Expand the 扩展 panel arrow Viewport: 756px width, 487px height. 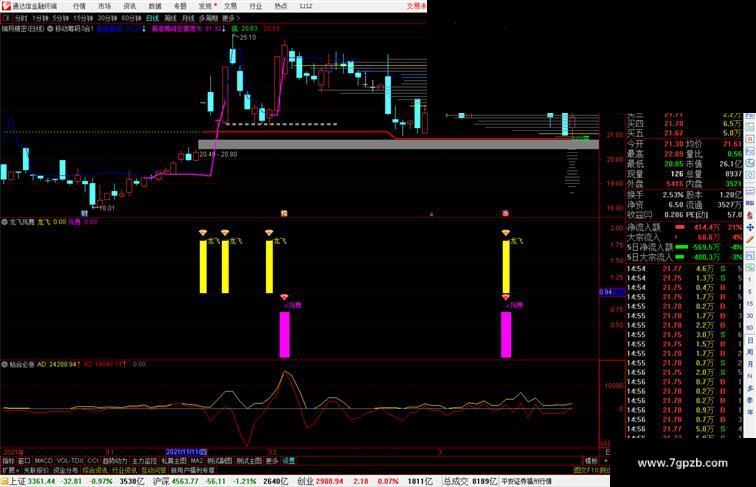(10, 471)
